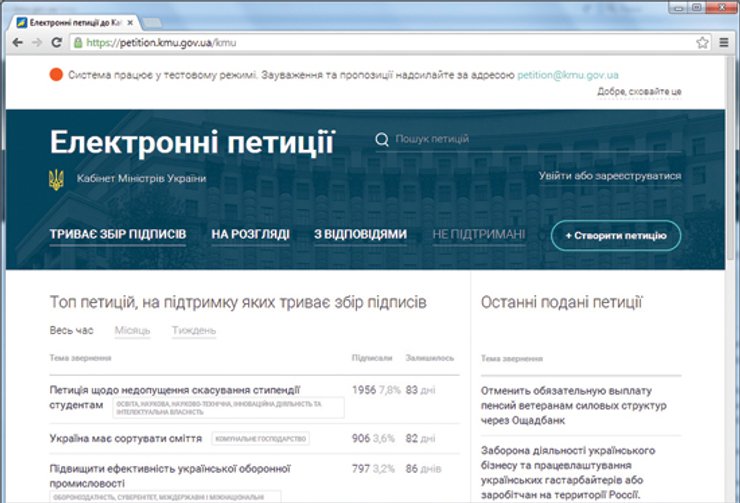Click the browser forward arrow
The image size is (740, 503).
[37, 43]
